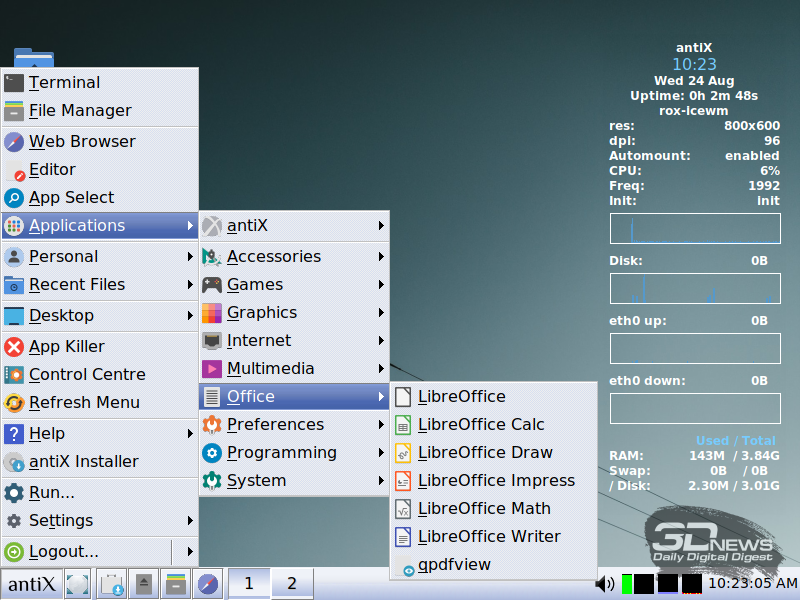Switch to workspace 2
The height and width of the screenshot is (600, 800).
292,583
